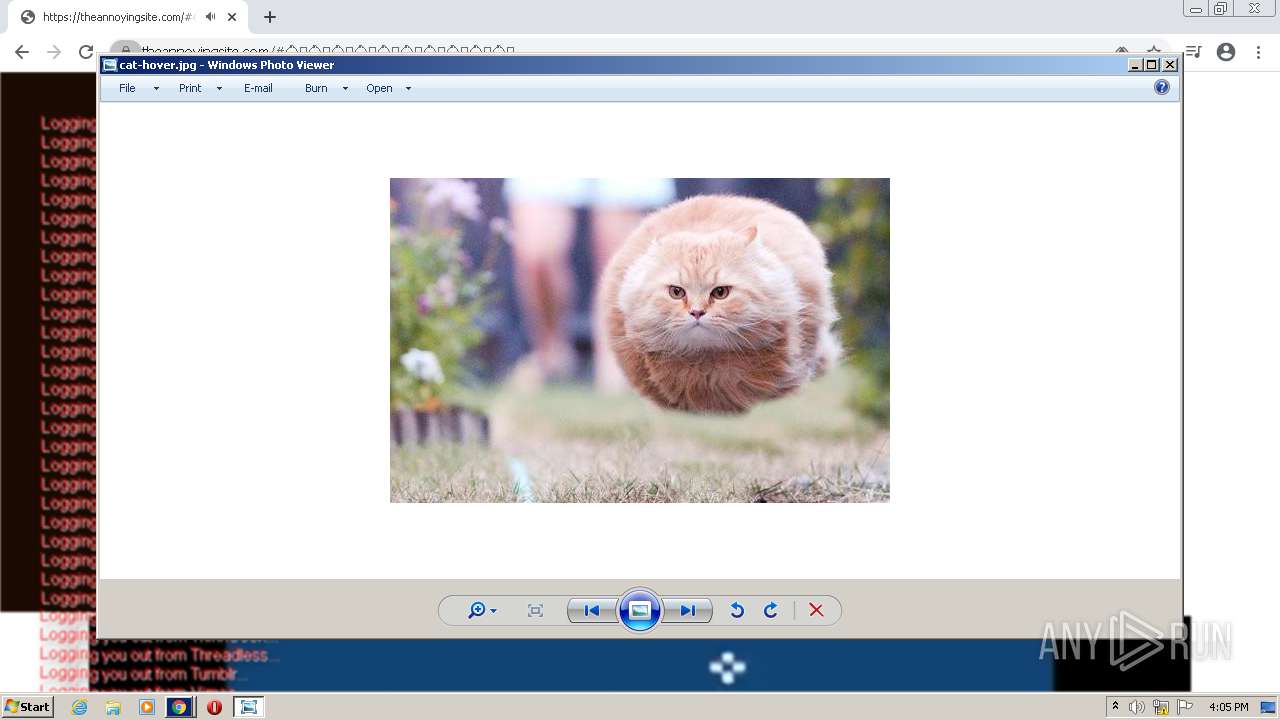Expand the Print dropdown arrow
Image resolution: width=1280 pixels, height=720 pixels.
(x=219, y=89)
